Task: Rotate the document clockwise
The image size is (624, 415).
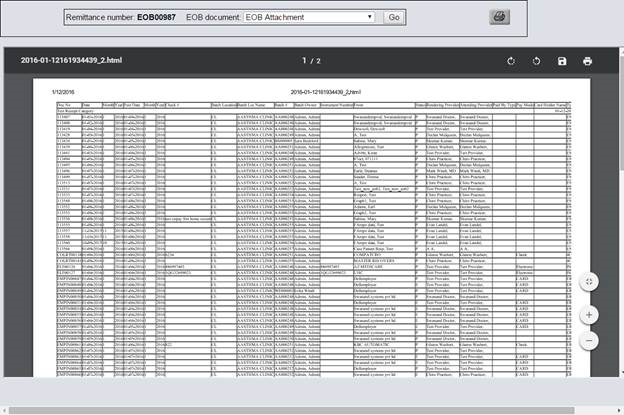Action: tap(511, 61)
